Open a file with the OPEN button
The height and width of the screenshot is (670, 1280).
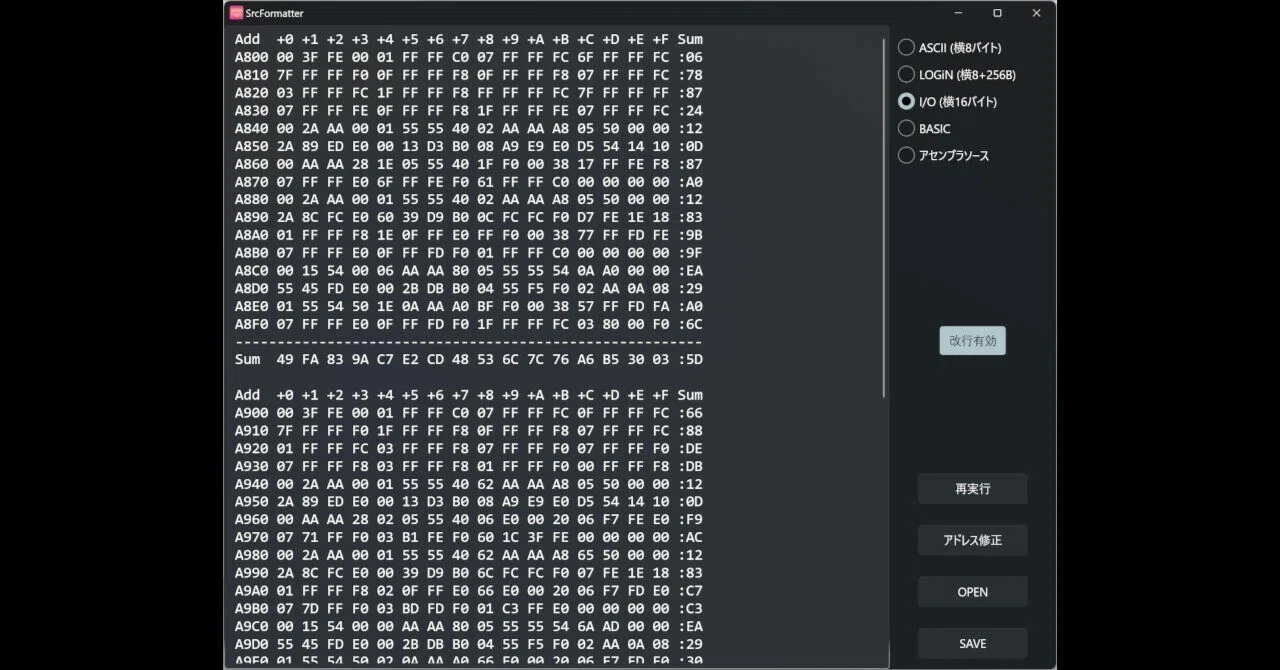tap(972, 592)
